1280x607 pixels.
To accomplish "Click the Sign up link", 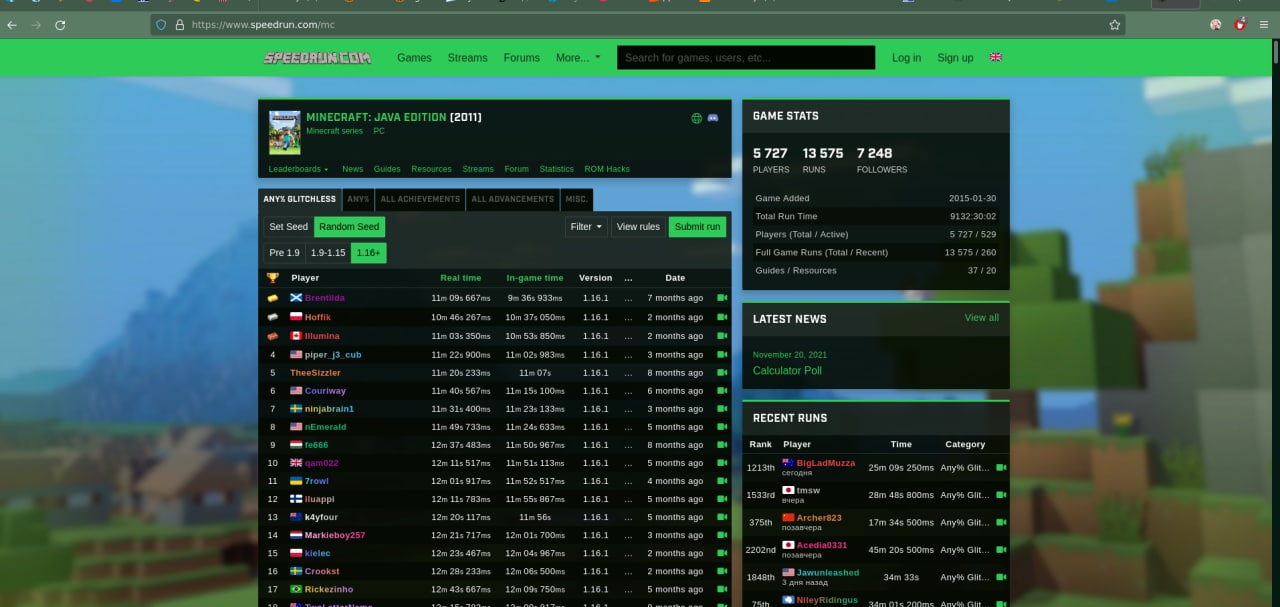I will (955, 58).
